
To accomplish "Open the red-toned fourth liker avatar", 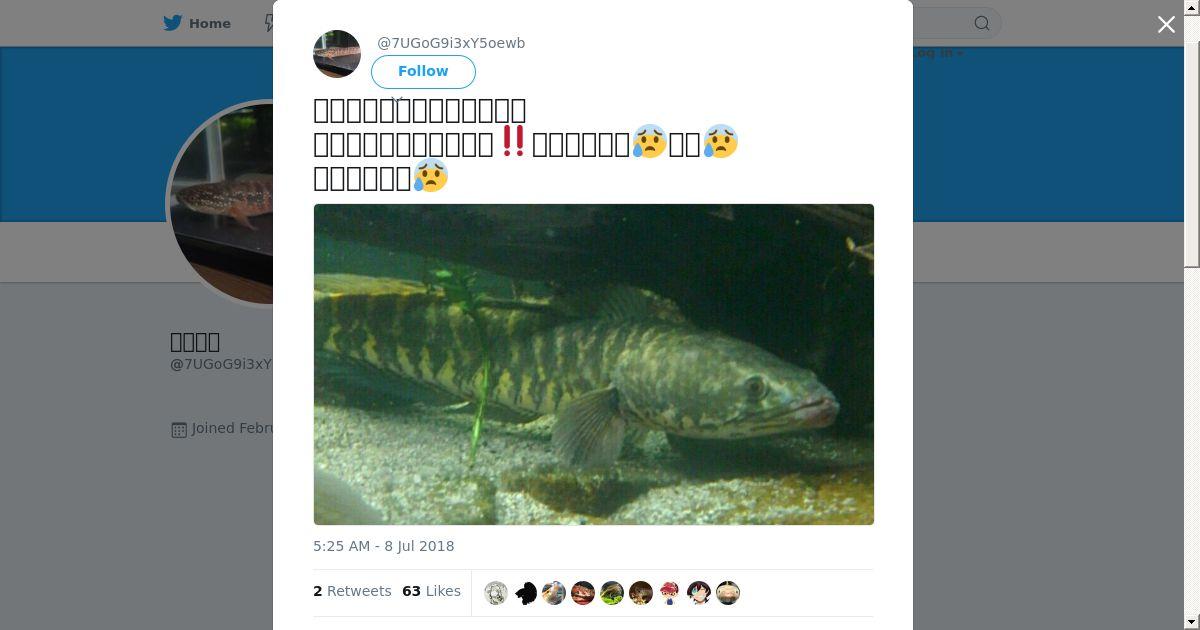I will coord(583,593).
